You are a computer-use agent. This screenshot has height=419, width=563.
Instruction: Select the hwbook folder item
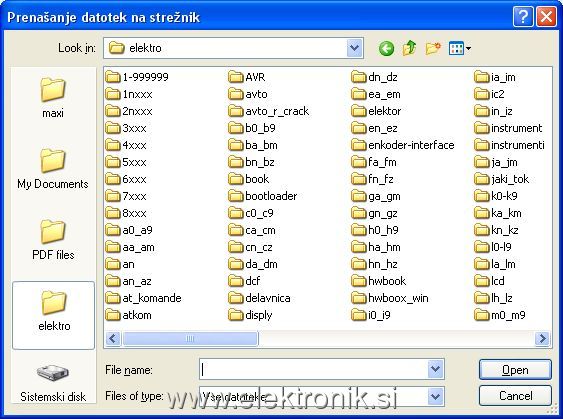[x=379, y=281]
